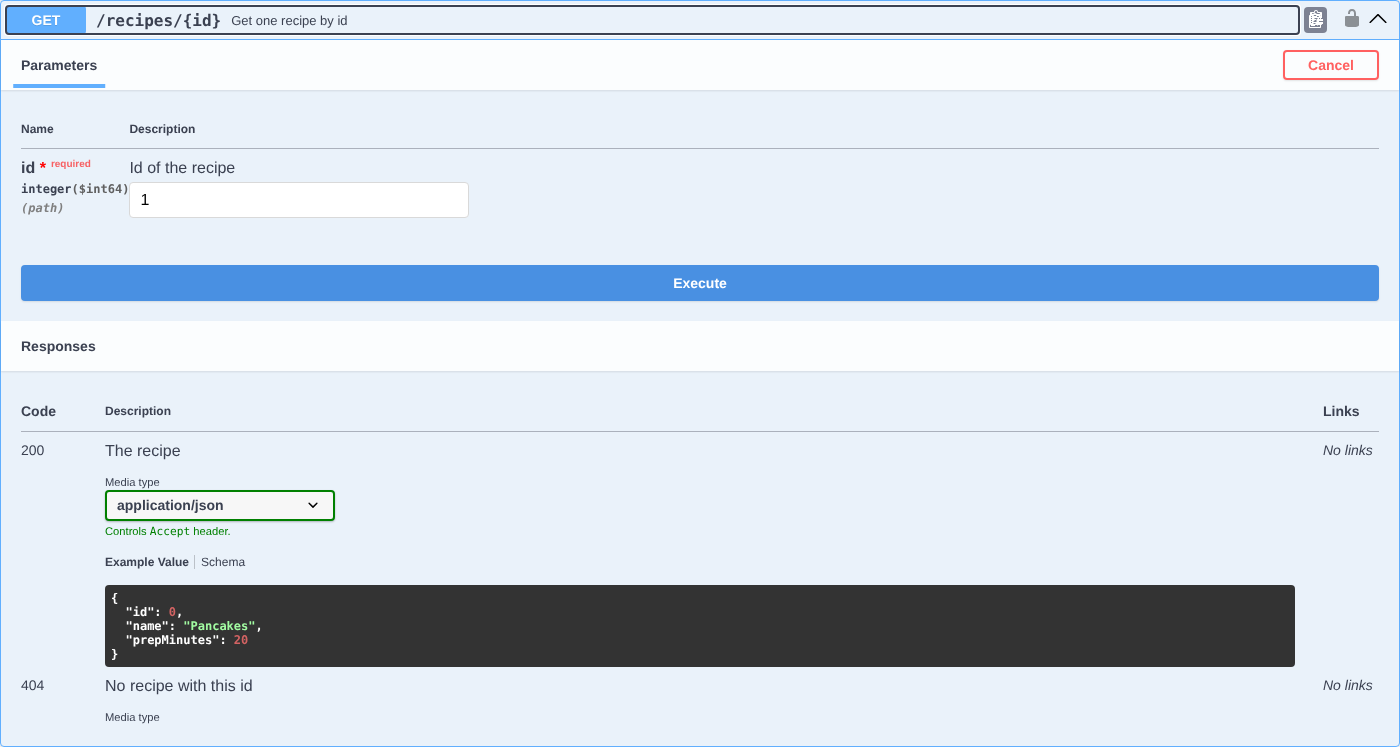This screenshot has height=747, width=1400.
Task: Click 'No links' in the 200 row
Action: coord(1348,451)
